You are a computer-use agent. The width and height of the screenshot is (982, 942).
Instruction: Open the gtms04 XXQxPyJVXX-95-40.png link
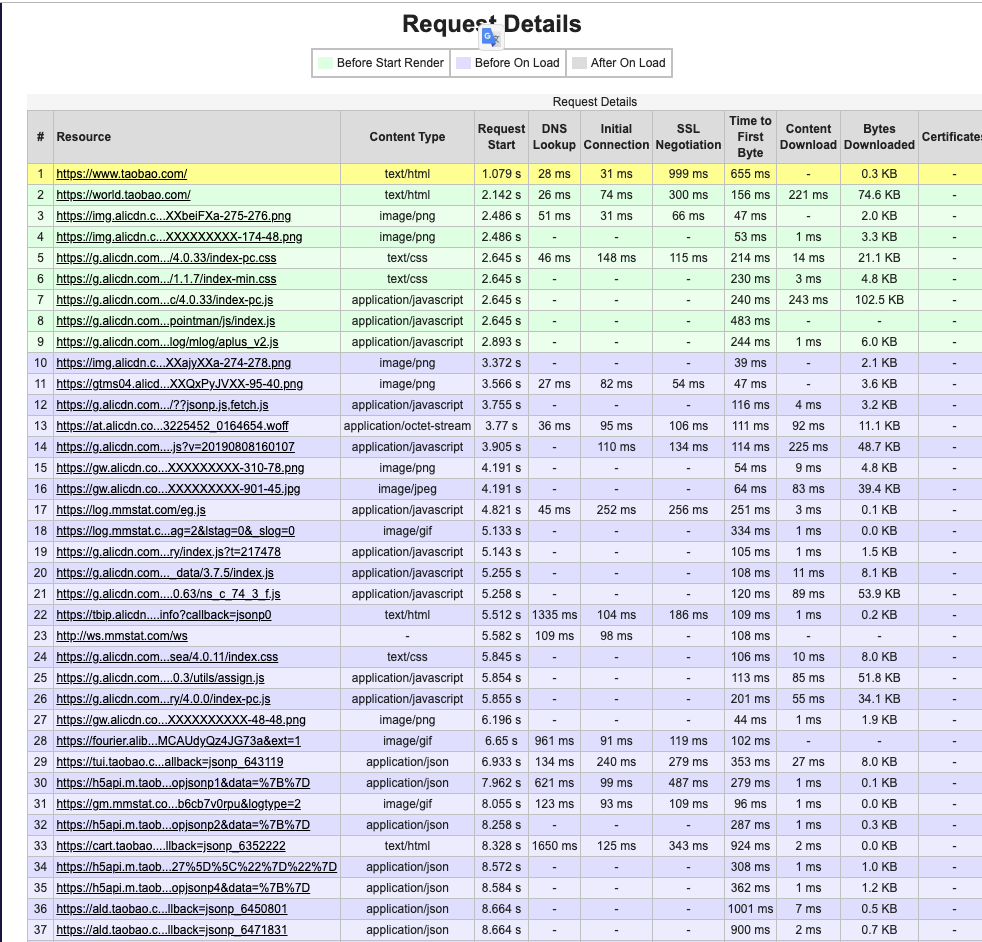180,384
